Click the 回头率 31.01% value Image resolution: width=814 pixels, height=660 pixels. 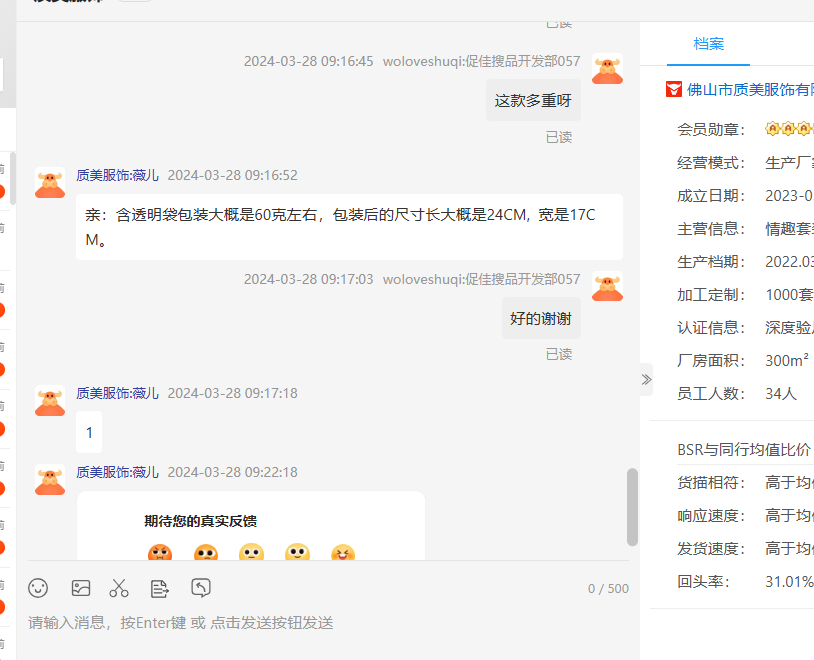(789, 582)
